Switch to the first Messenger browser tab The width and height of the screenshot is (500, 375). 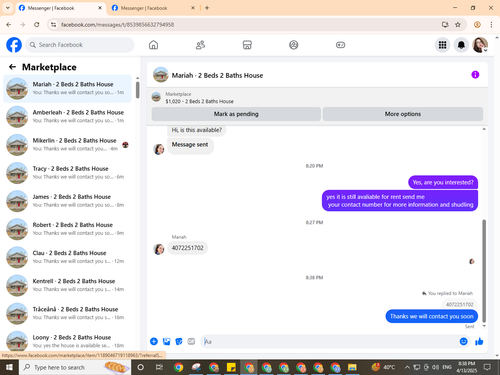[x=60, y=8]
